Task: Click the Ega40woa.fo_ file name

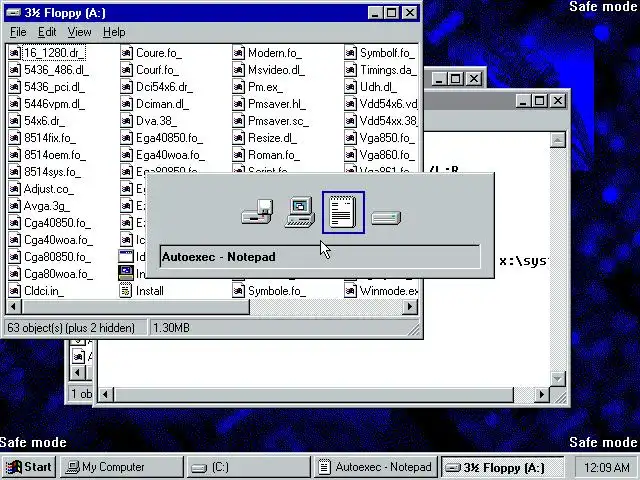Action: [x=170, y=155]
